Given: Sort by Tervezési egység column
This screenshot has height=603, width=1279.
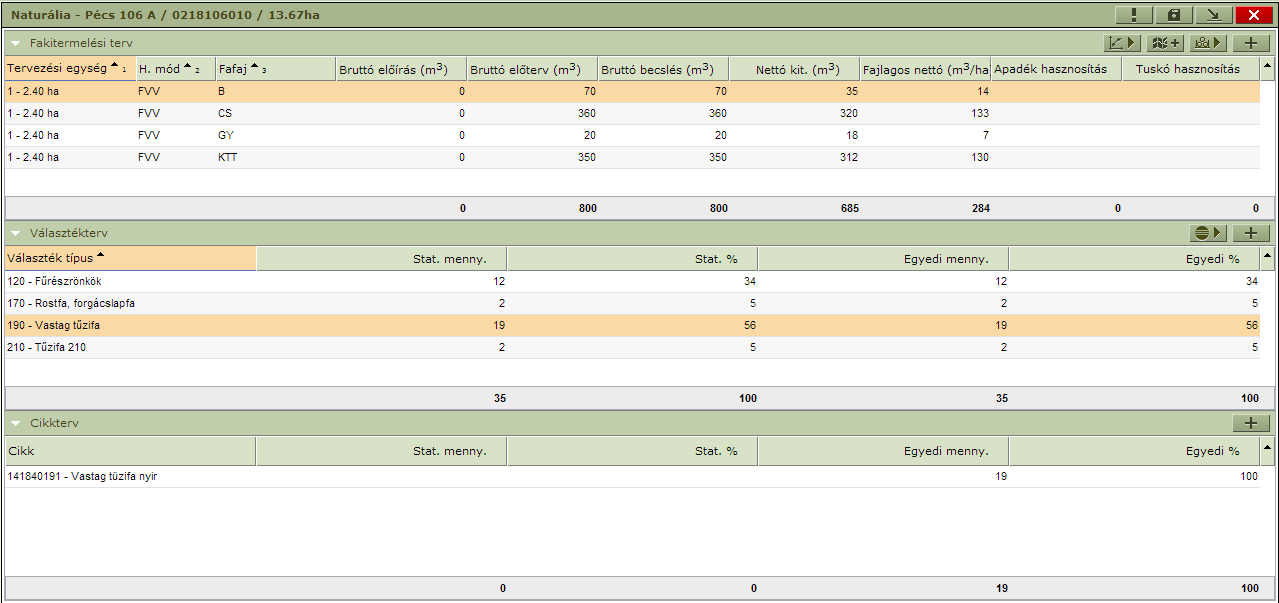Looking at the screenshot, I should click(x=70, y=68).
